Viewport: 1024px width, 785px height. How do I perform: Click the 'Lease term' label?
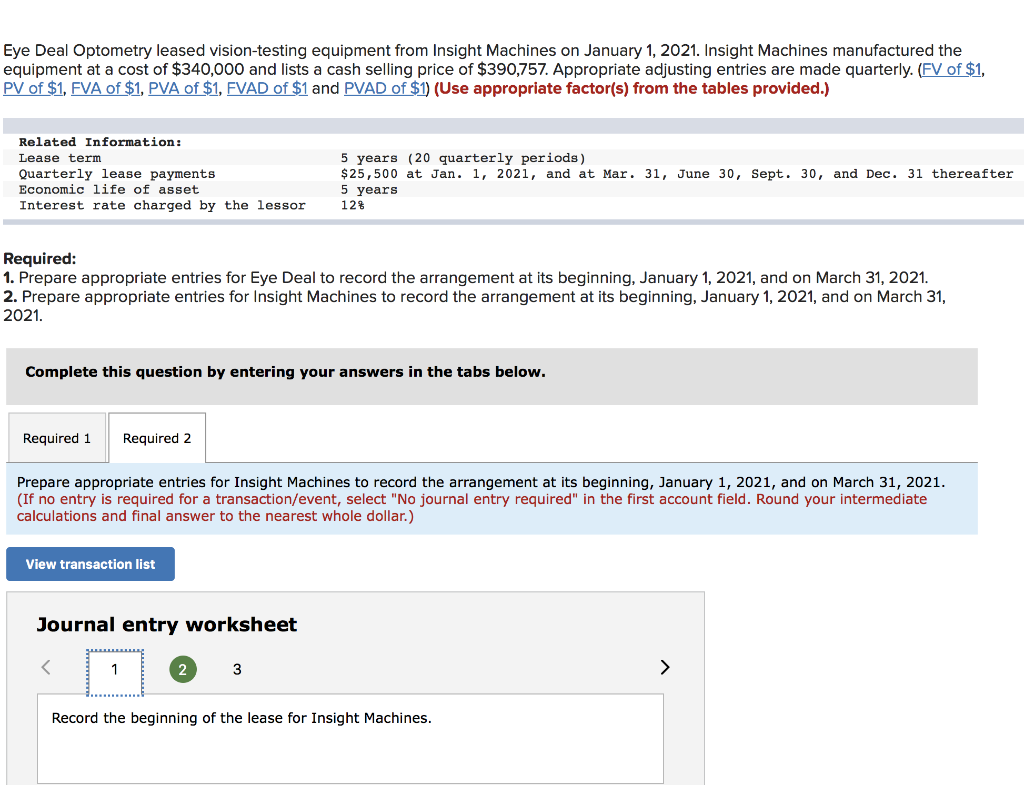click(x=60, y=158)
